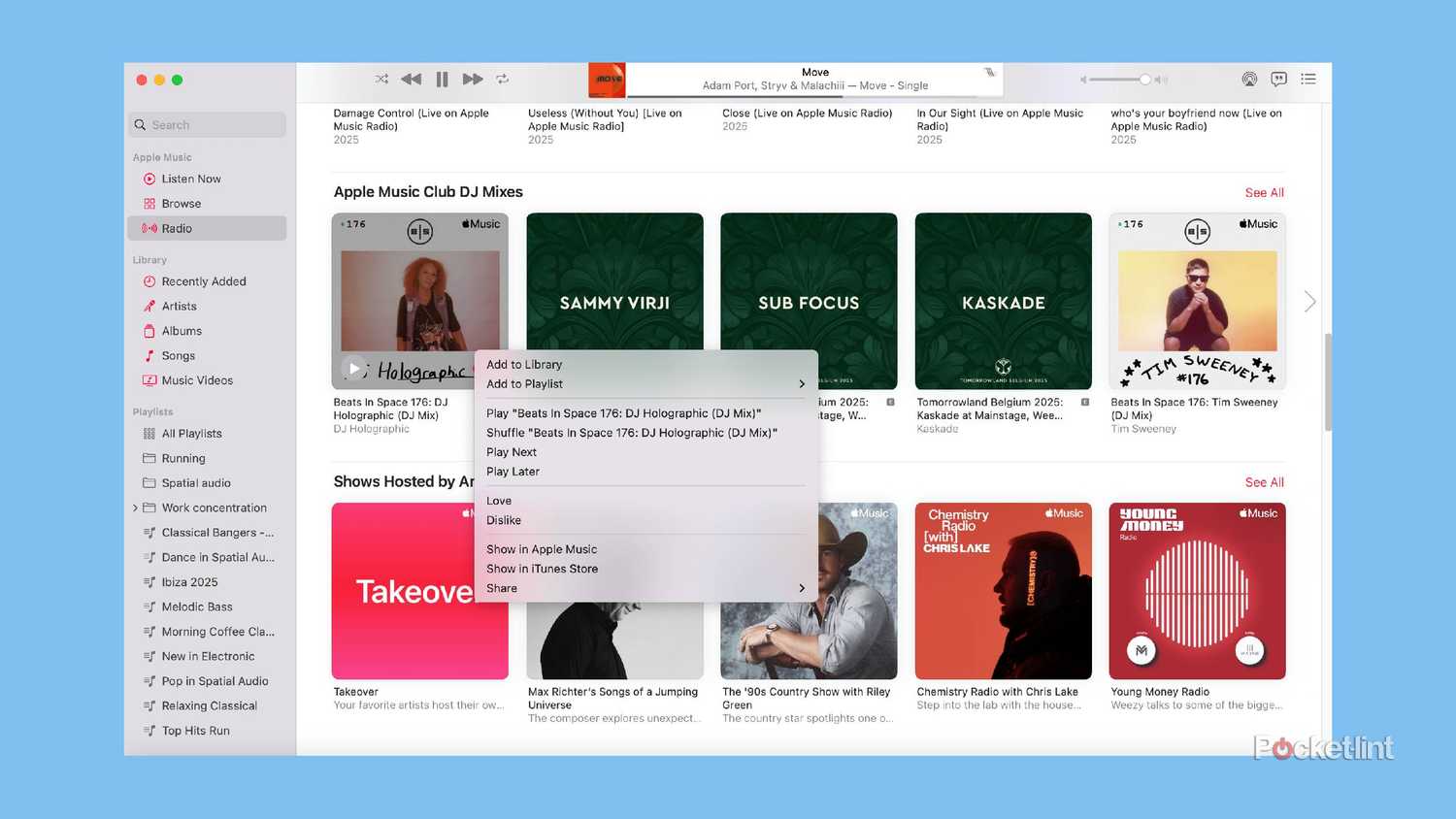
Task: Enable shuffle playback mode
Action: (381, 79)
